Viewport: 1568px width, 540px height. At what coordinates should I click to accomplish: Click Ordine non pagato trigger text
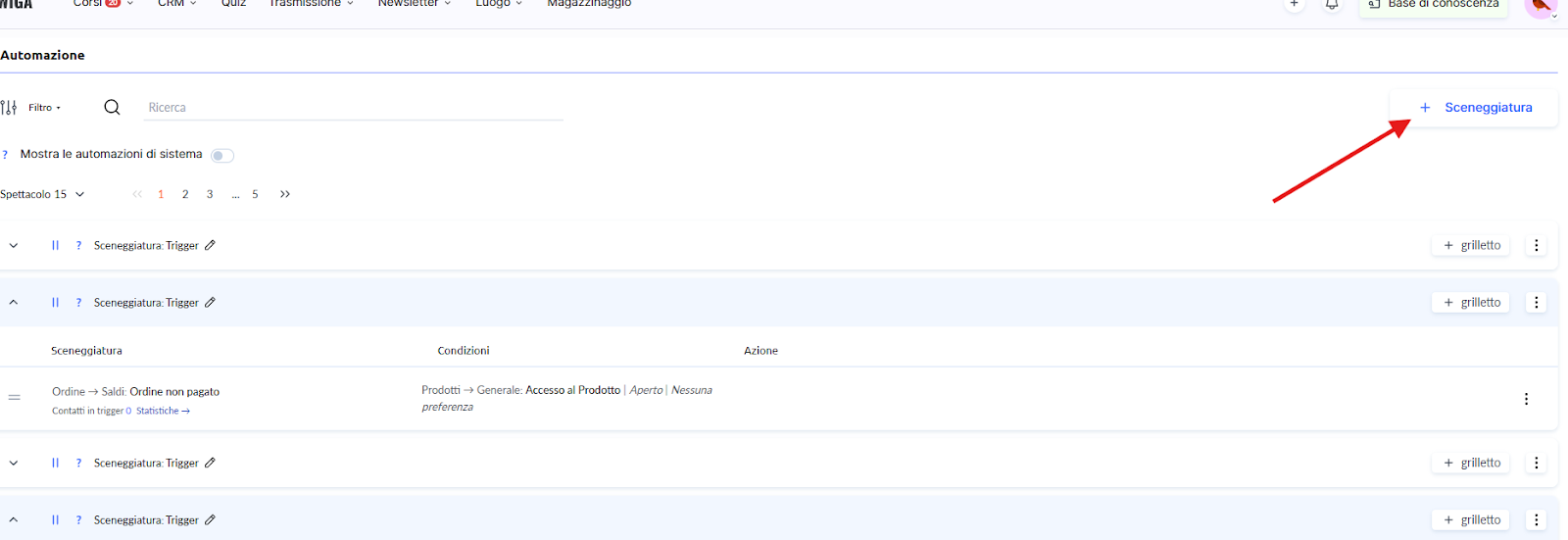174,392
